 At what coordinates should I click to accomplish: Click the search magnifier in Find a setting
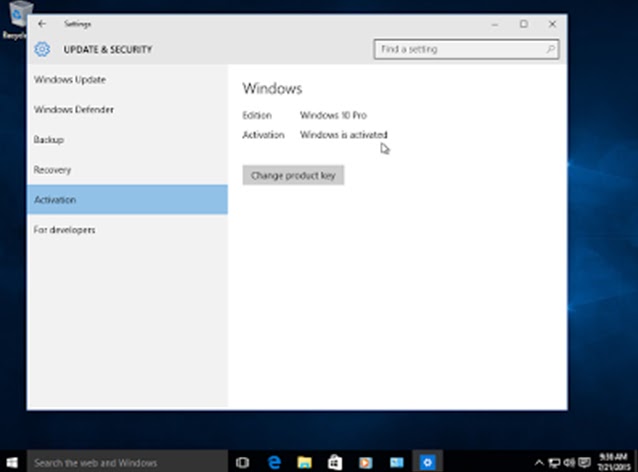(x=550, y=49)
